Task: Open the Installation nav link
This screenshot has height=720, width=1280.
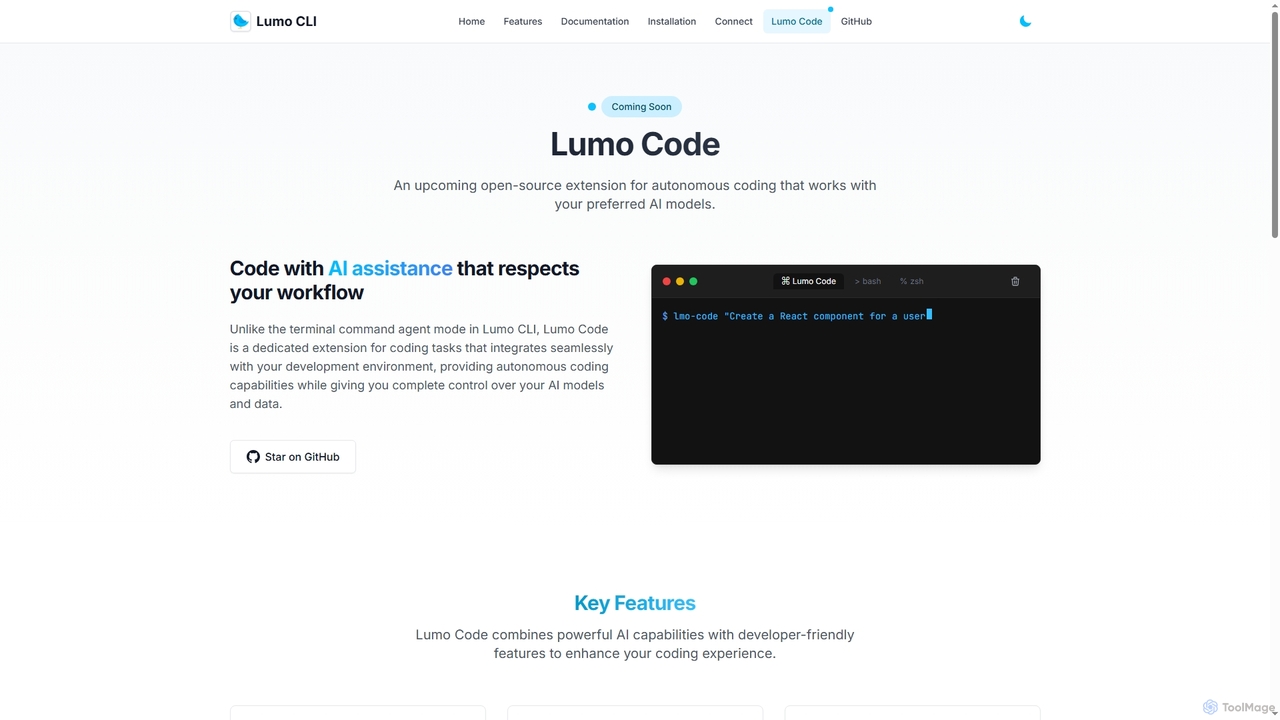Action: point(672,21)
